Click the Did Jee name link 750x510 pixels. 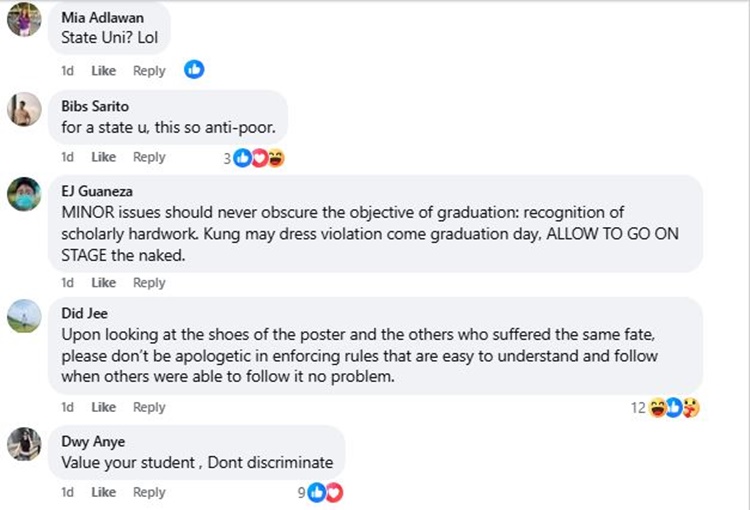click(84, 313)
